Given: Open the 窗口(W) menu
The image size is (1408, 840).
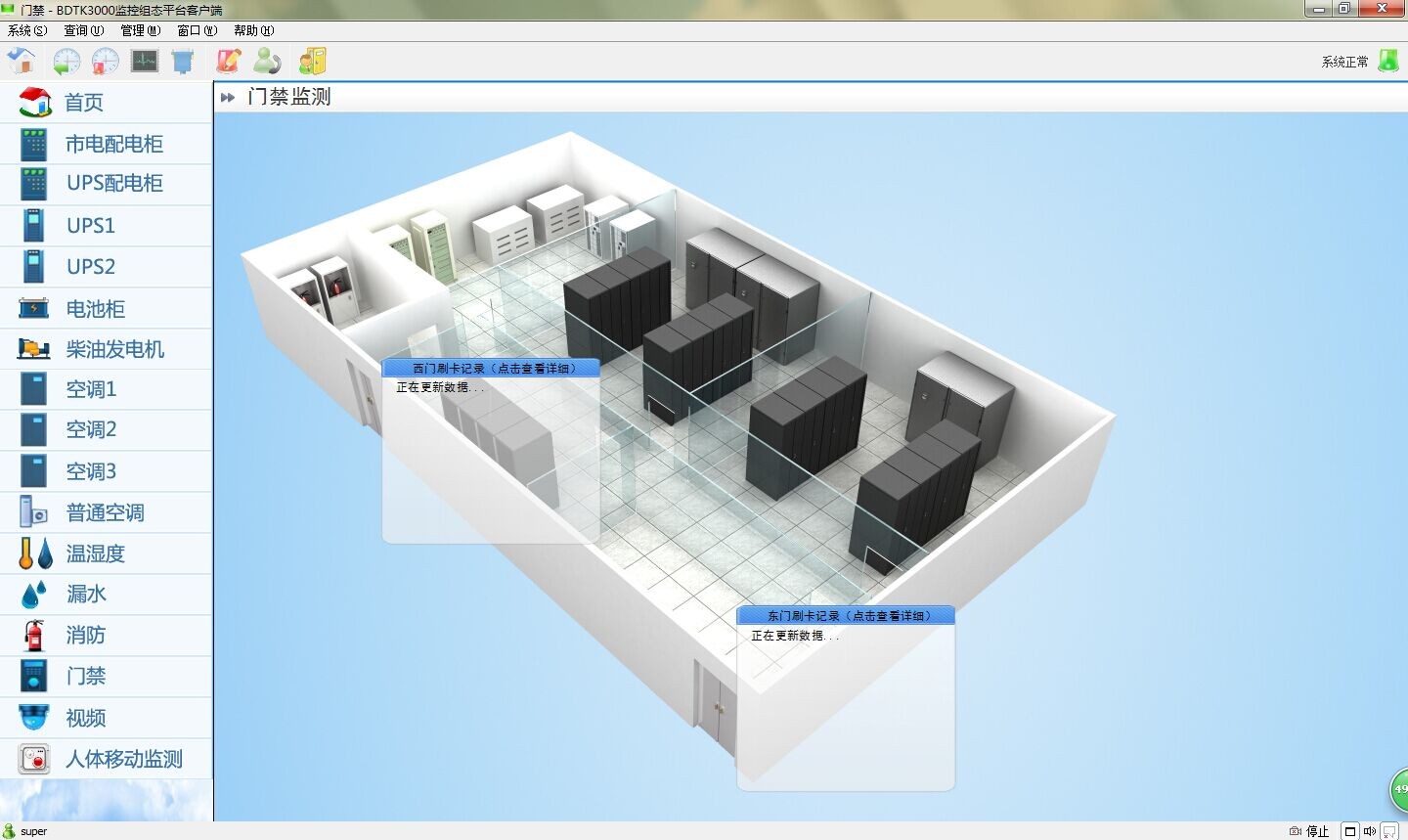Looking at the screenshot, I should click(x=198, y=30).
